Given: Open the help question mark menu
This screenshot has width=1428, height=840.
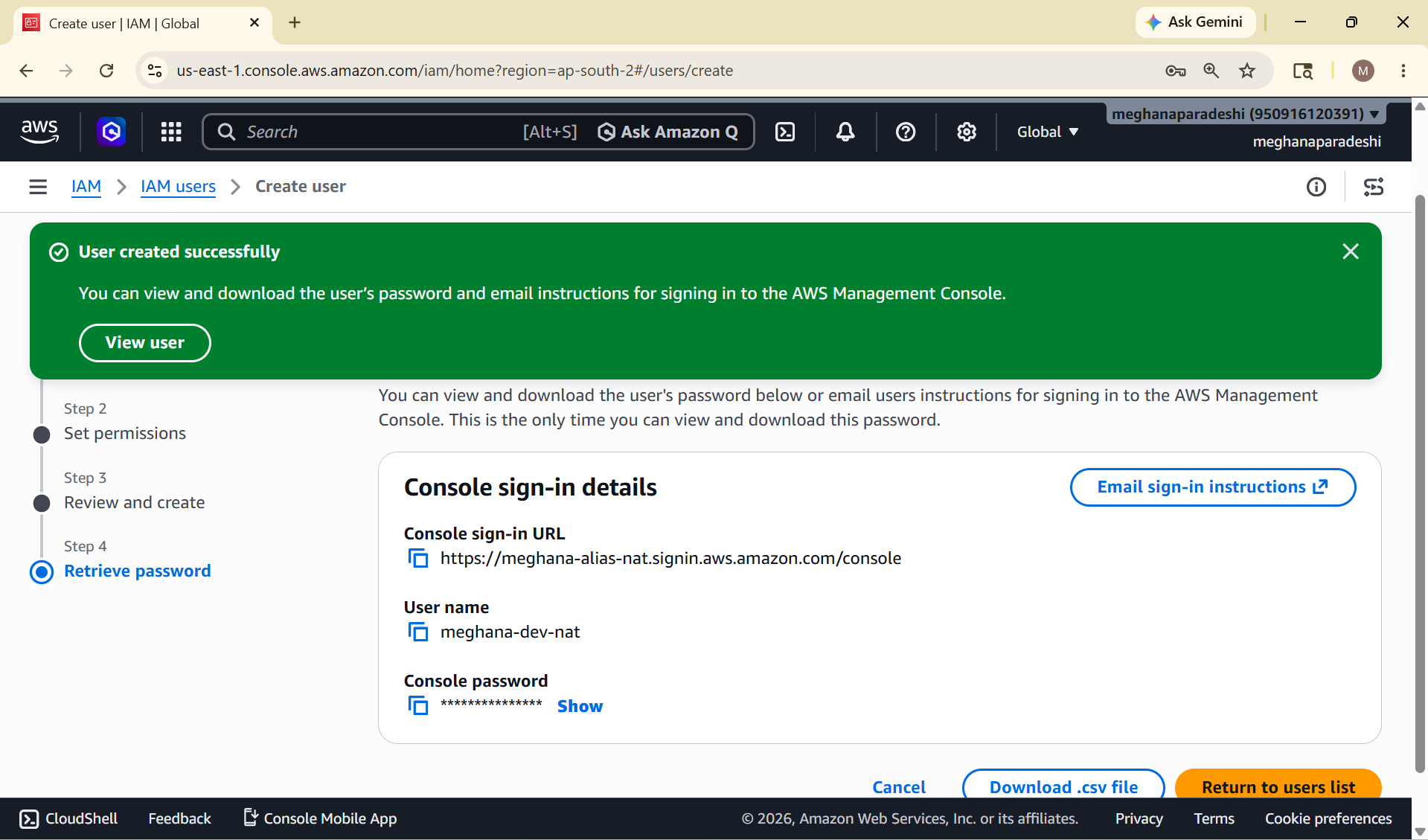Looking at the screenshot, I should pos(906,132).
